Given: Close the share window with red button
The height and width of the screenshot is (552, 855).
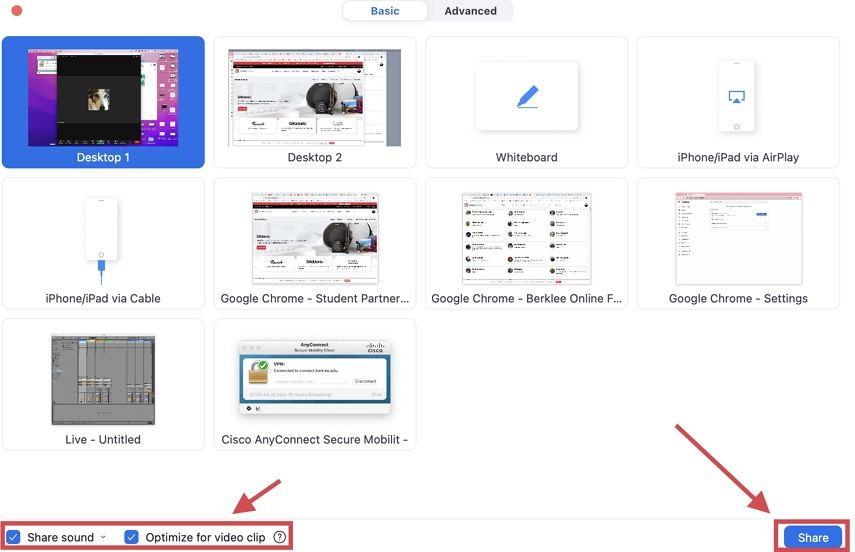Looking at the screenshot, I should (17, 10).
